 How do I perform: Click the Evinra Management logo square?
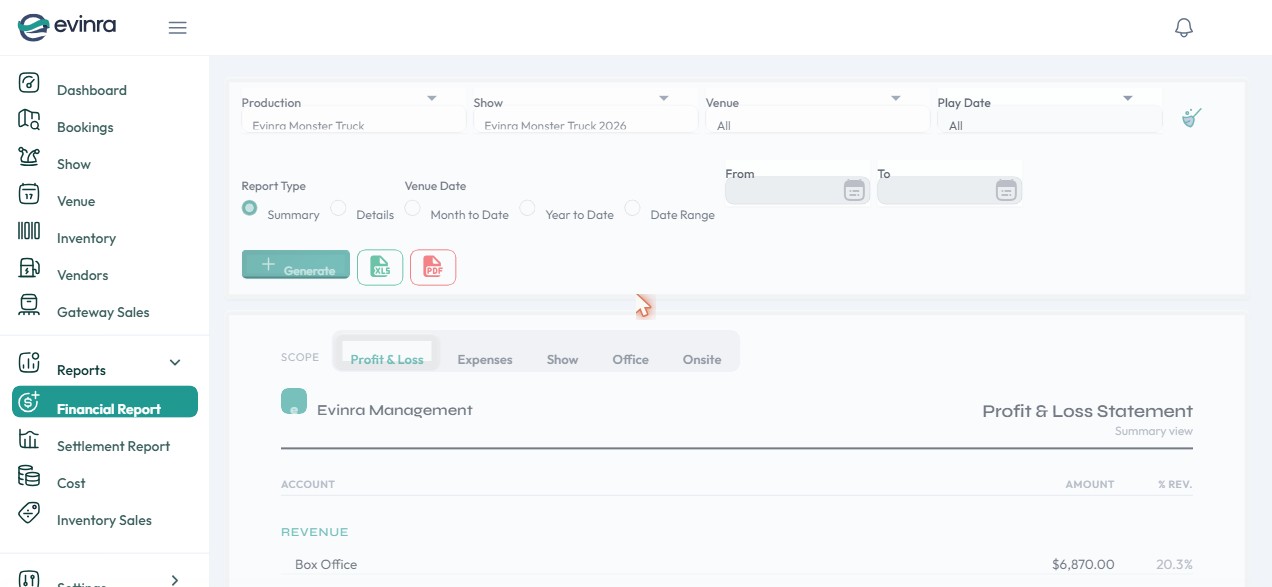(x=294, y=401)
